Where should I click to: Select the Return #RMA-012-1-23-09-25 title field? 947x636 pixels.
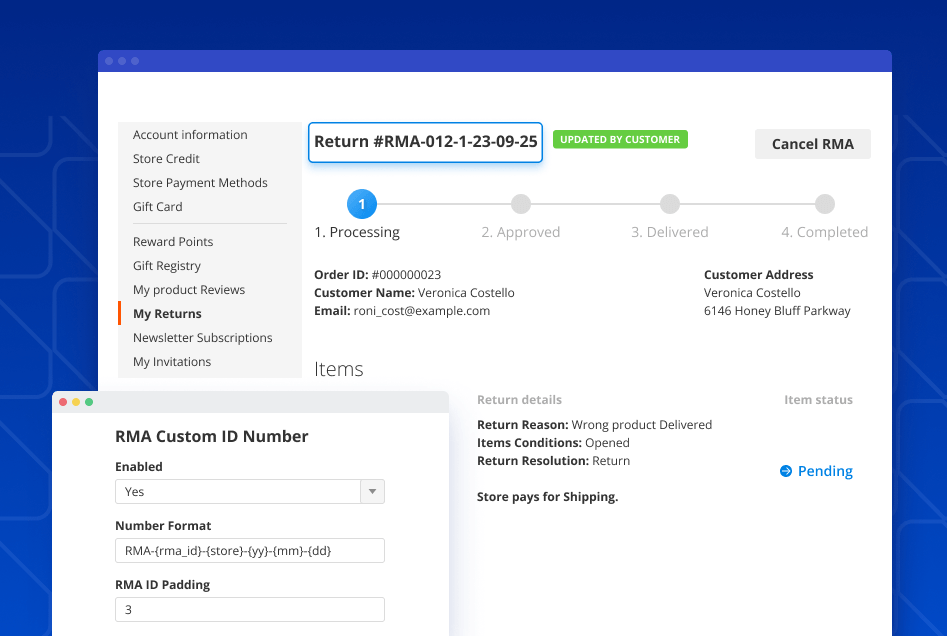click(425, 142)
